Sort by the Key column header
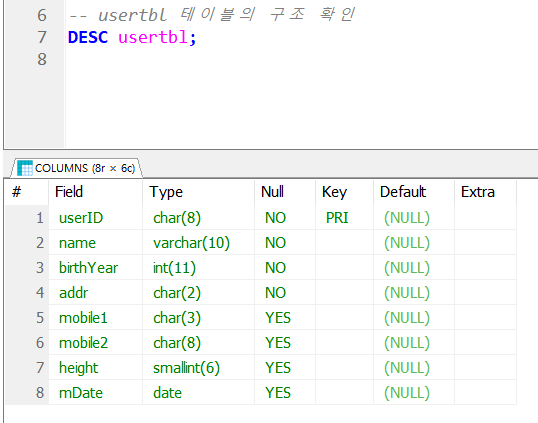 pyautogui.click(x=344, y=192)
